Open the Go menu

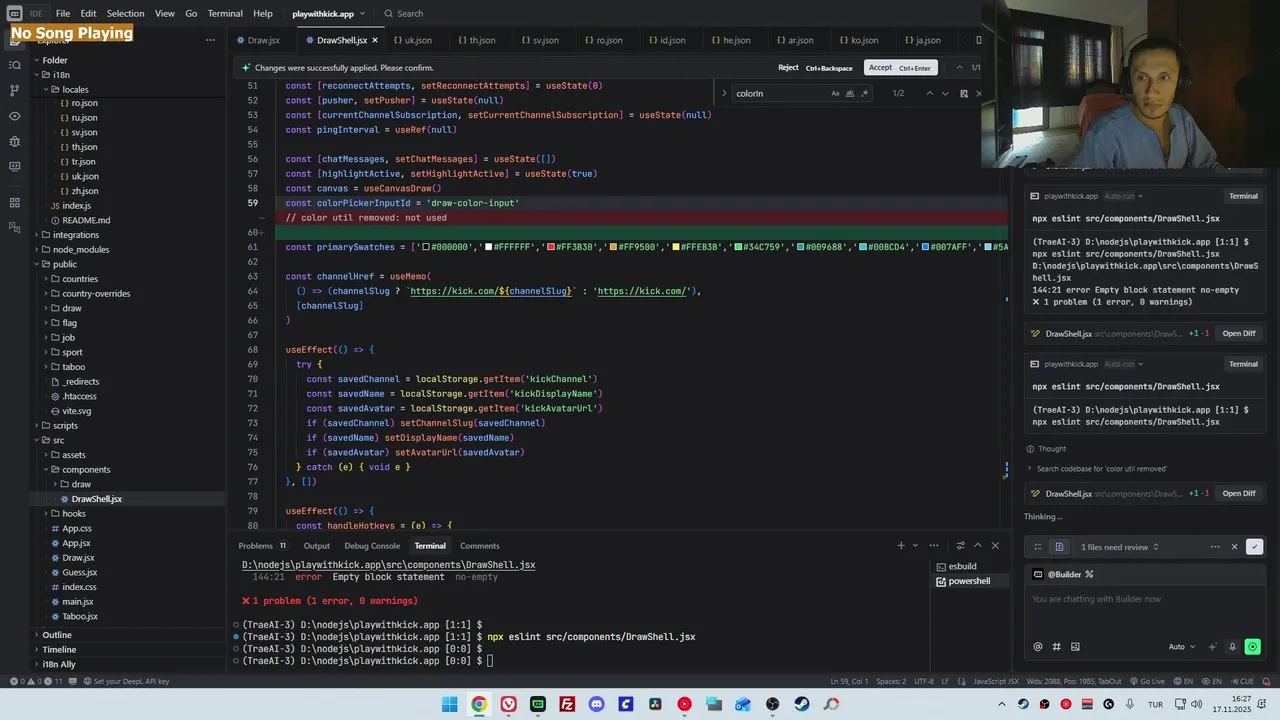tap(191, 14)
